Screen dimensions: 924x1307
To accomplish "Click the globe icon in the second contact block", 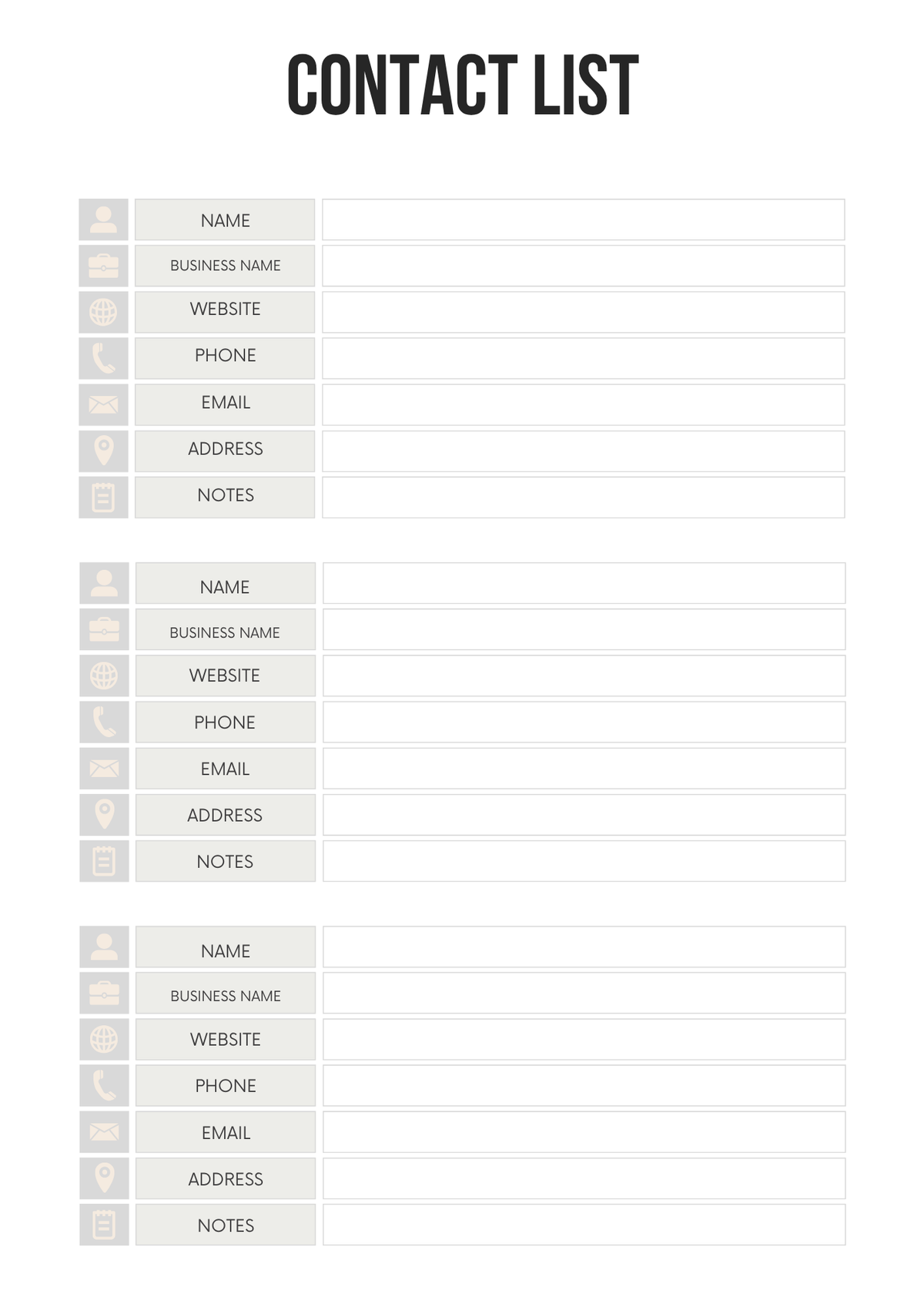I will (104, 675).
